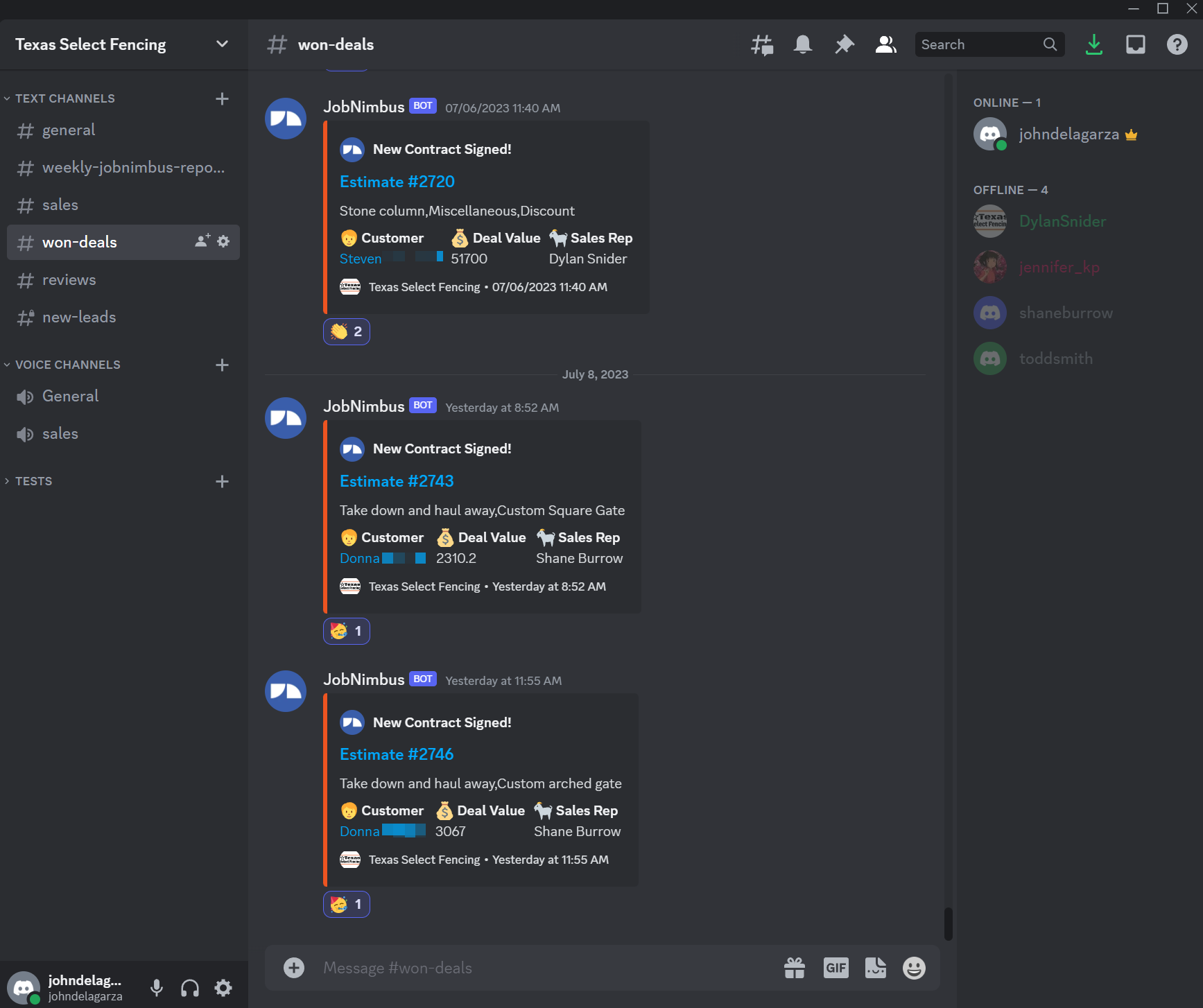This screenshot has width=1203, height=1008.
Task: Open the inbox icon
Action: tap(1135, 44)
